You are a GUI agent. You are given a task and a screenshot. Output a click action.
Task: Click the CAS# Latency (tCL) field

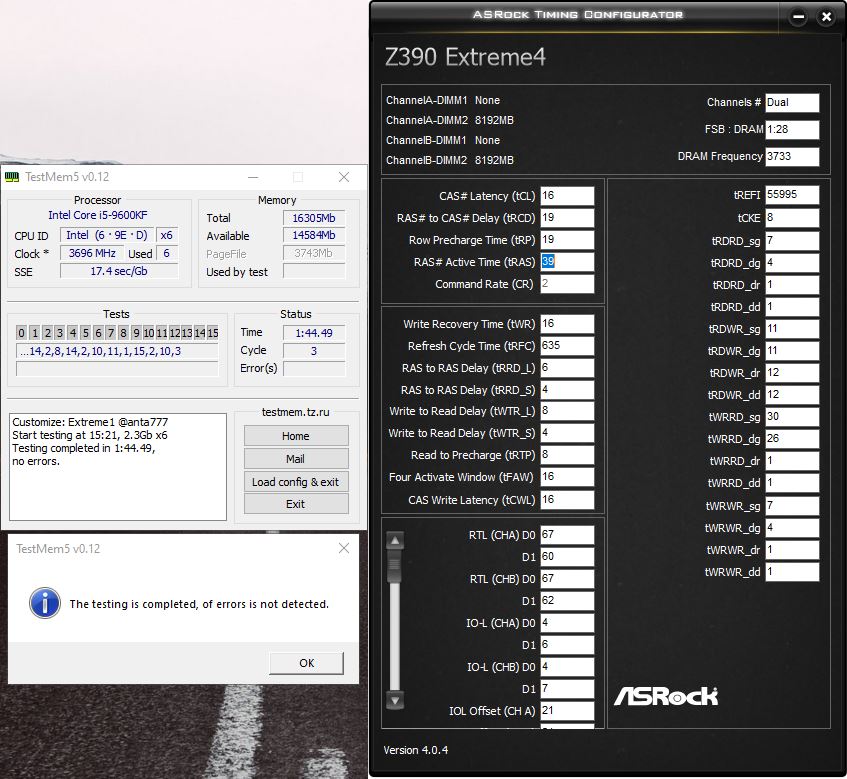click(567, 196)
